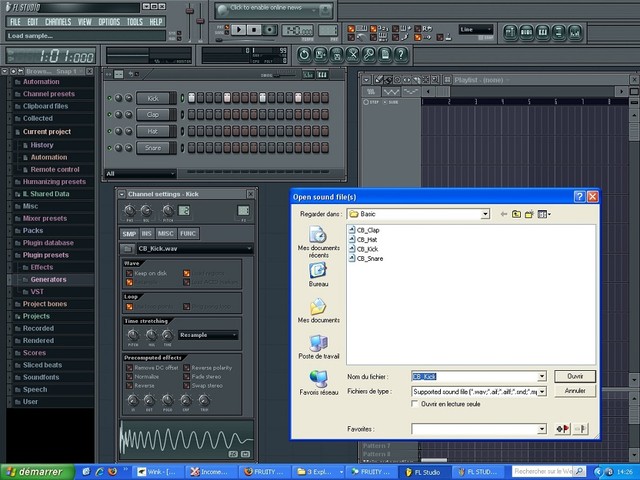This screenshot has width=640, height=480.
Task: Click the Annuler button
Action: (x=575, y=391)
